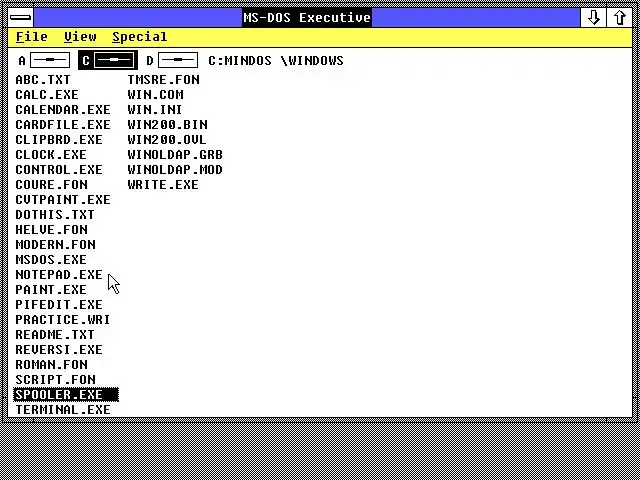Select COURE.FON font file
The width and height of the screenshot is (640, 480).
point(51,184)
